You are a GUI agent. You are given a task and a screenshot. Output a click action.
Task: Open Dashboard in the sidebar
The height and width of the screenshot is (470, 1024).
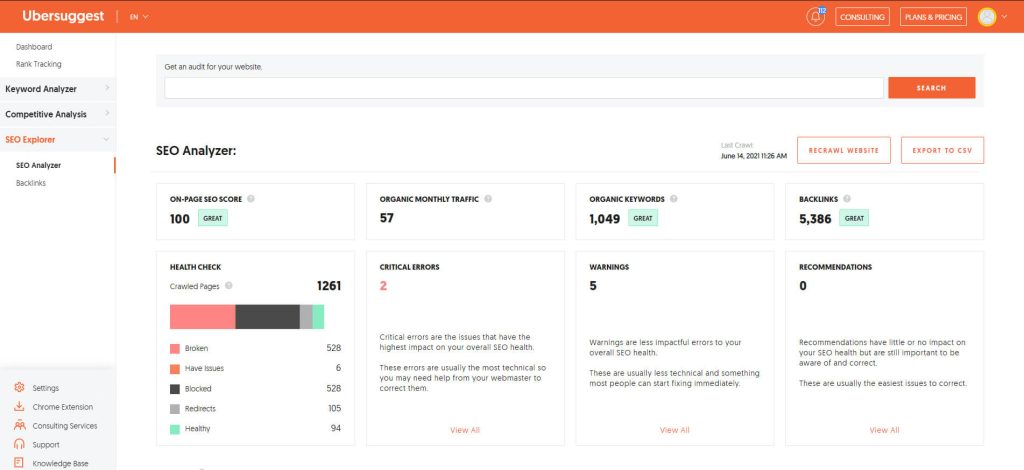coord(34,47)
